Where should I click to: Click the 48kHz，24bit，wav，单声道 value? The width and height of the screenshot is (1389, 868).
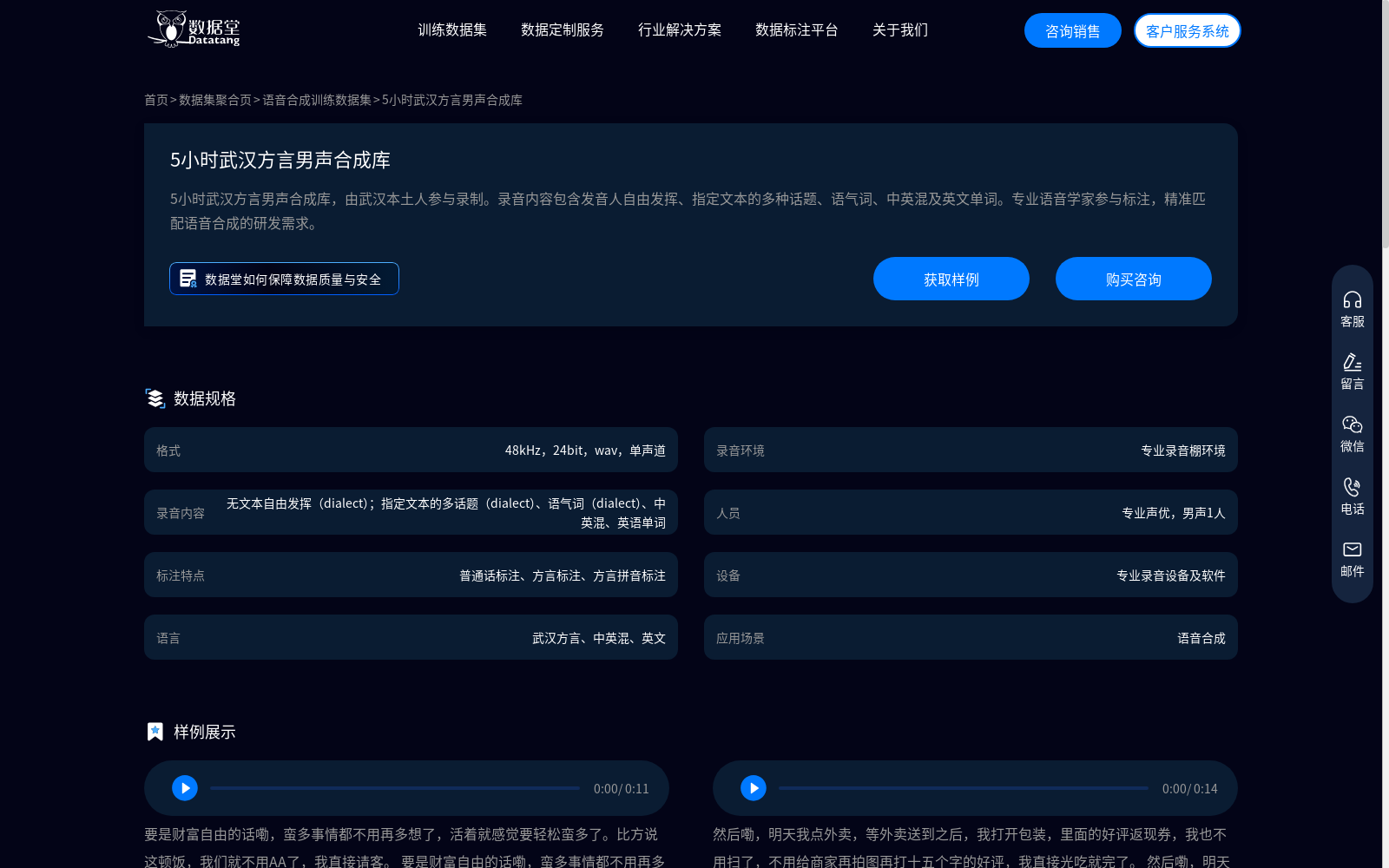click(585, 450)
